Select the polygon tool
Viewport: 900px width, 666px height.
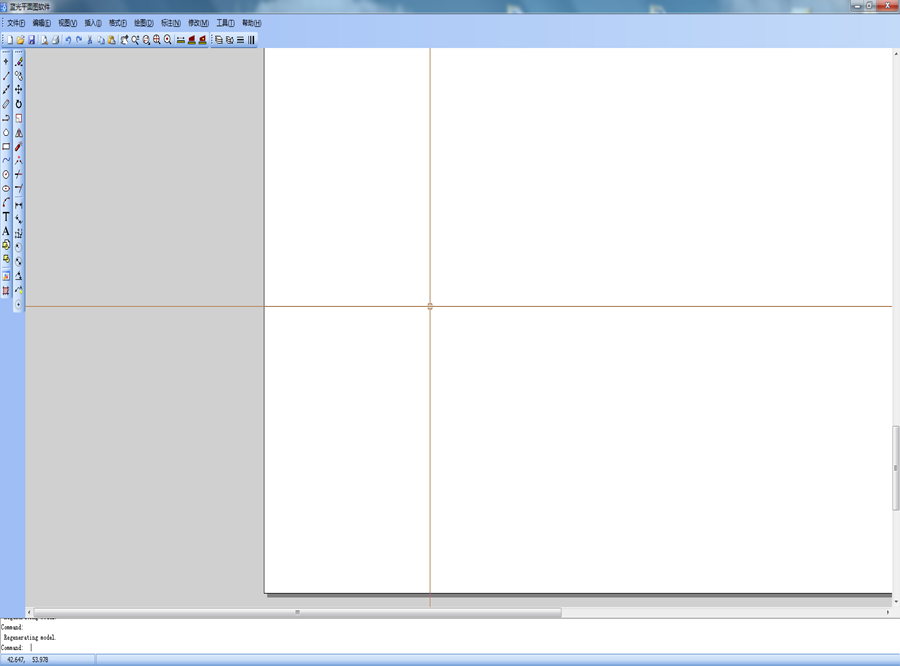6,132
